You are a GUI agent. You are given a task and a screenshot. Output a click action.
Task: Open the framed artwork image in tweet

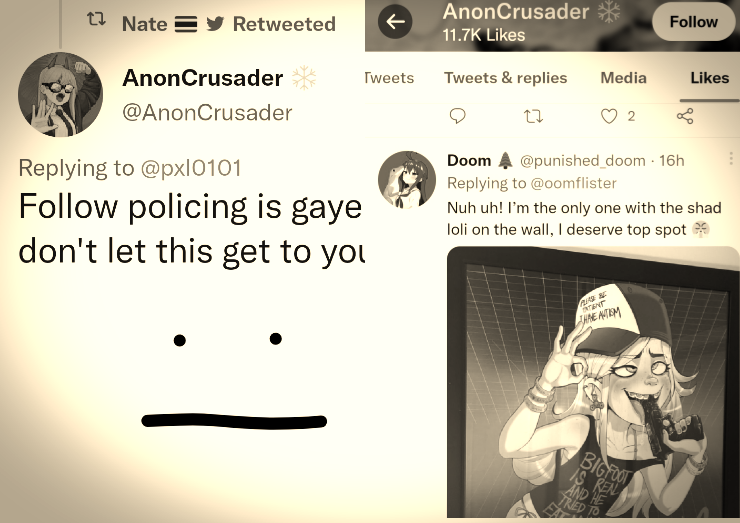[x=593, y=382]
